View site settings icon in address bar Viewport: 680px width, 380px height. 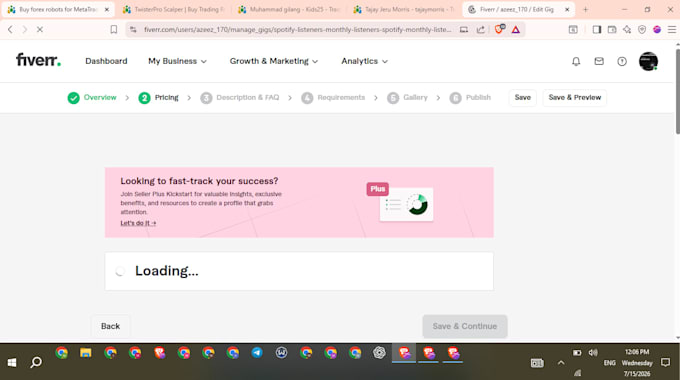pos(133,29)
